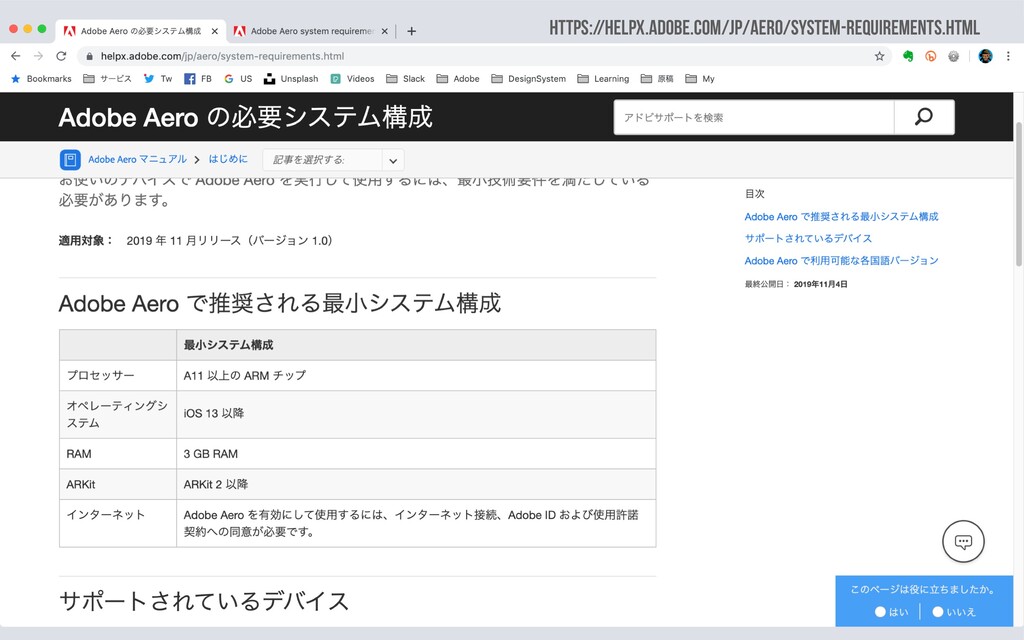Click the dropdown chevron beside 記事を選択する
The width and height of the screenshot is (1024, 640).
392,161
